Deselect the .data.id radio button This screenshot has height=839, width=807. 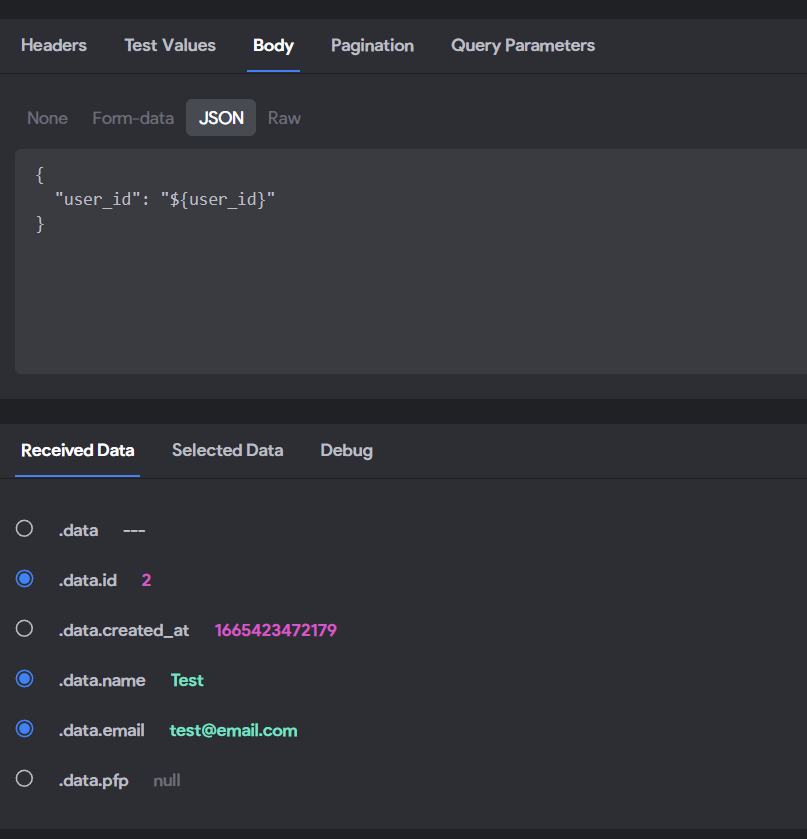(25, 579)
